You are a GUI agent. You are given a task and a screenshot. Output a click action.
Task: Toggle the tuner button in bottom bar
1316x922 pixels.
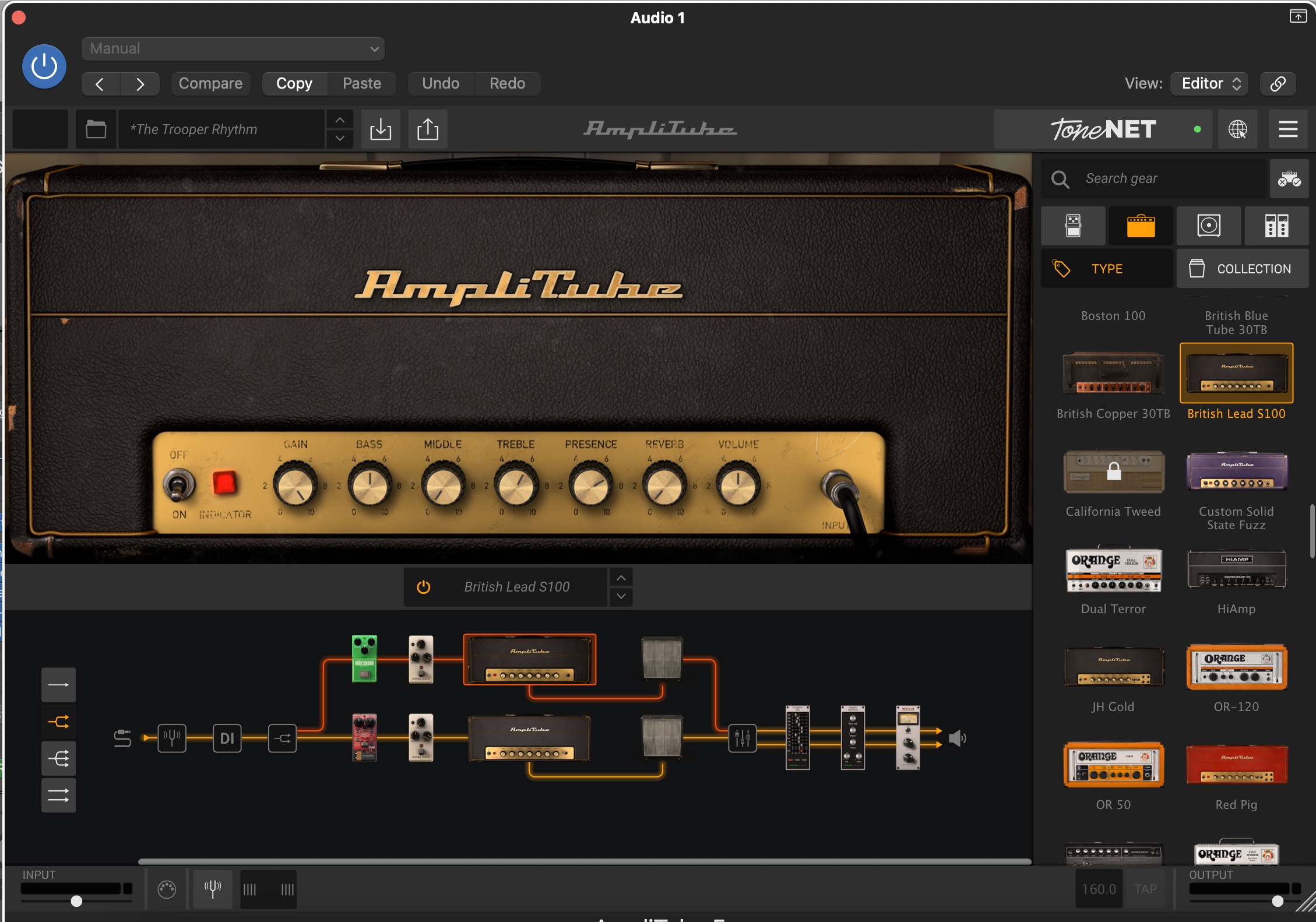point(213,889)
